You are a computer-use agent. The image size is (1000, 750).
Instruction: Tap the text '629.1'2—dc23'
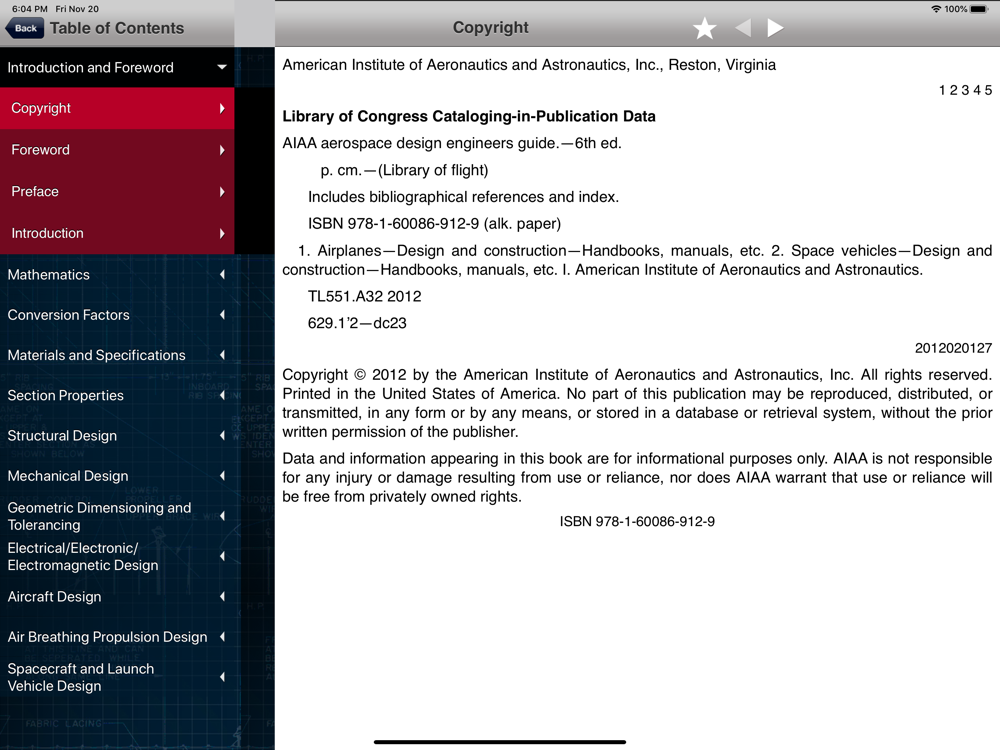pos(357,323)
